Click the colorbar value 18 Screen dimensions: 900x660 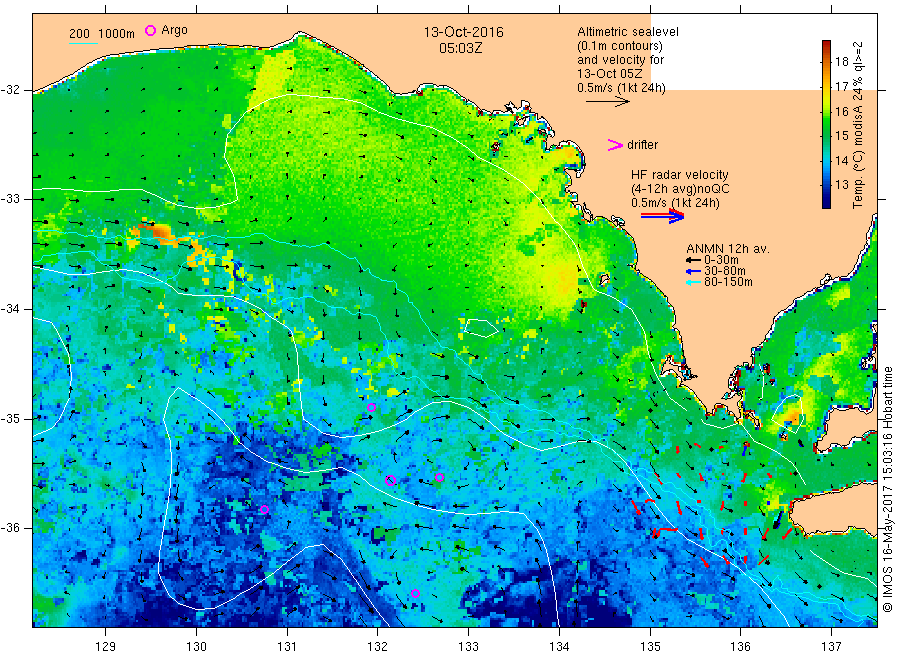(x=841, y=62)
